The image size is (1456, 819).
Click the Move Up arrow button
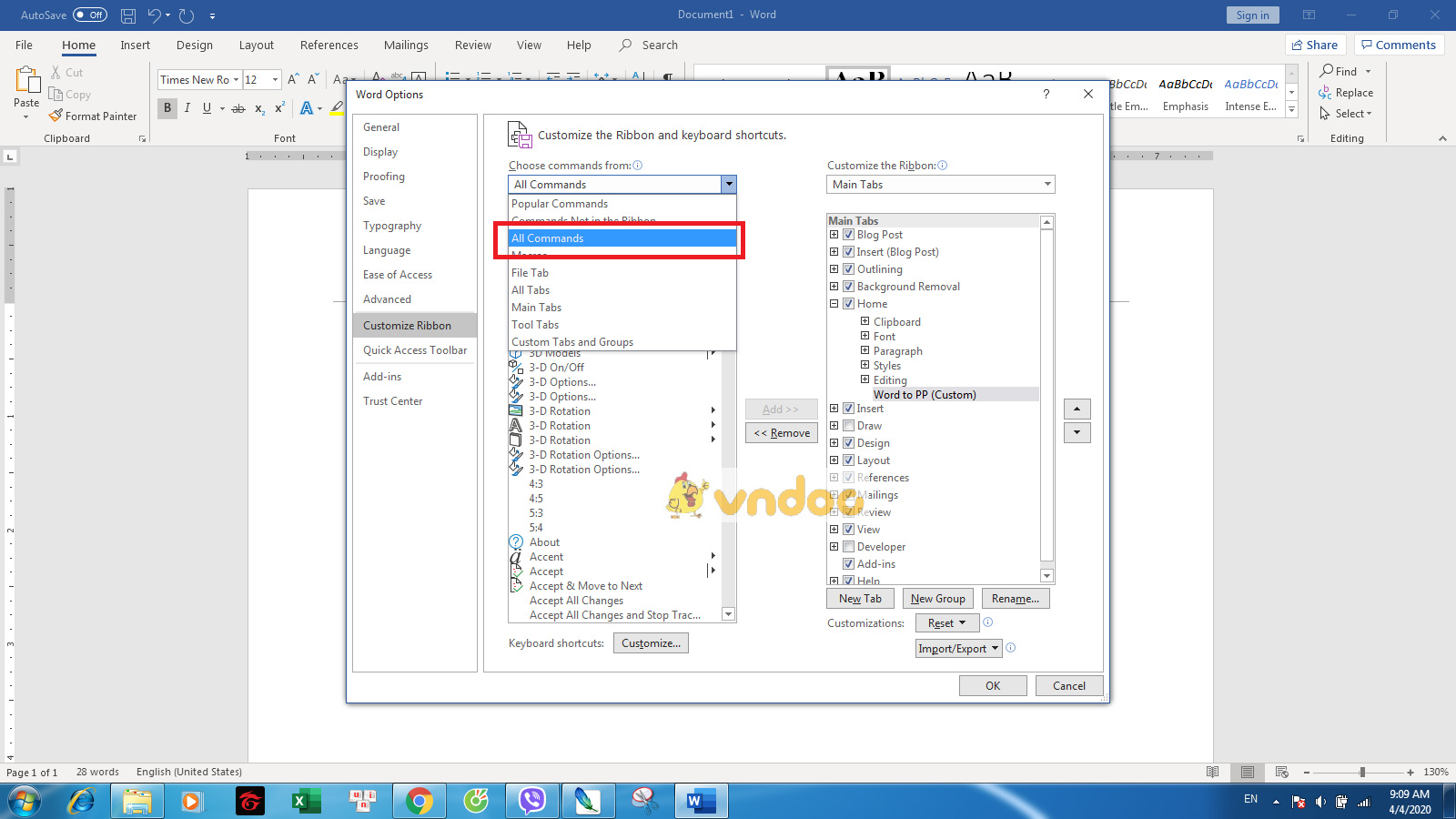(1077, 409)
